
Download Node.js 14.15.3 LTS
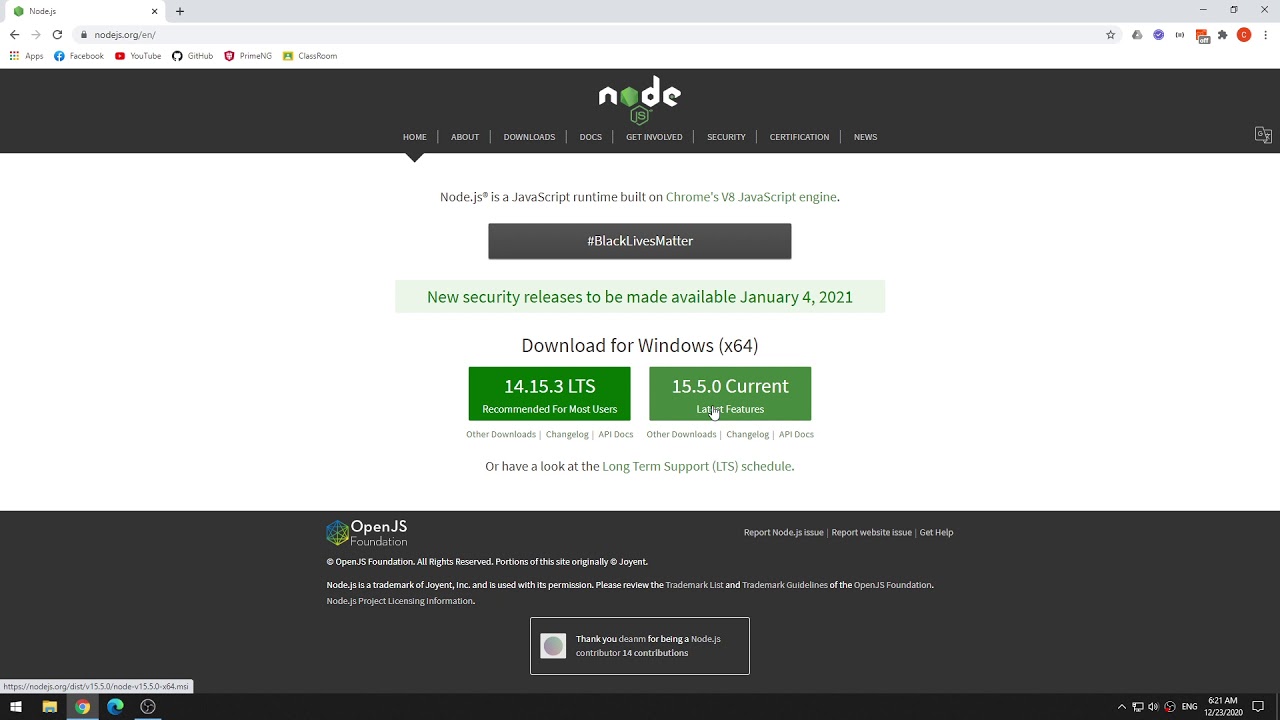click(549, 394)
